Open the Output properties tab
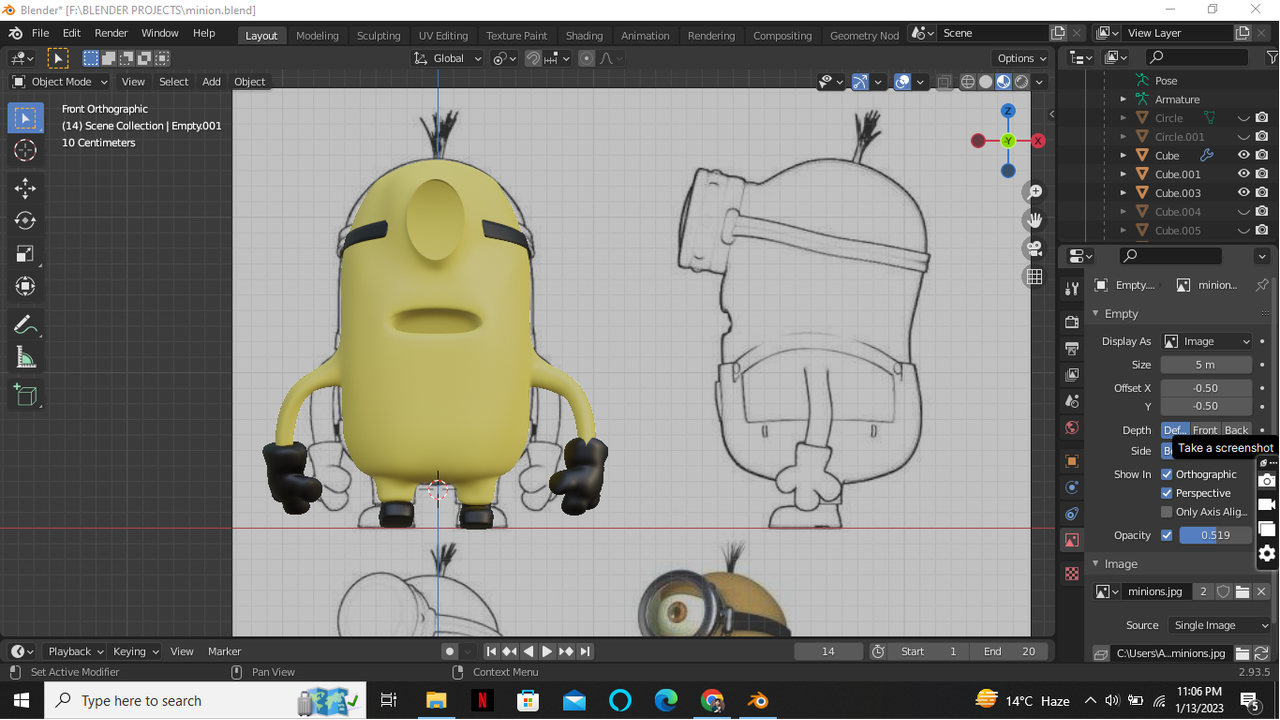The width and height of the screenshot is (1280, 720). click(x=1072, y=348)
